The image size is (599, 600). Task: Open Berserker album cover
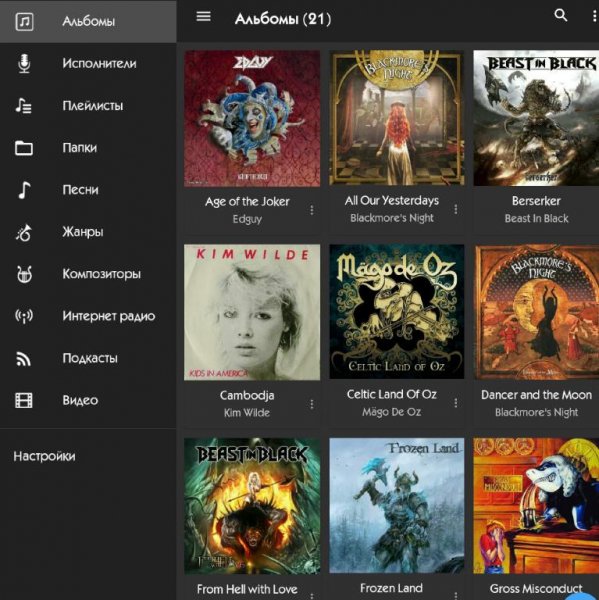(536, 118)
